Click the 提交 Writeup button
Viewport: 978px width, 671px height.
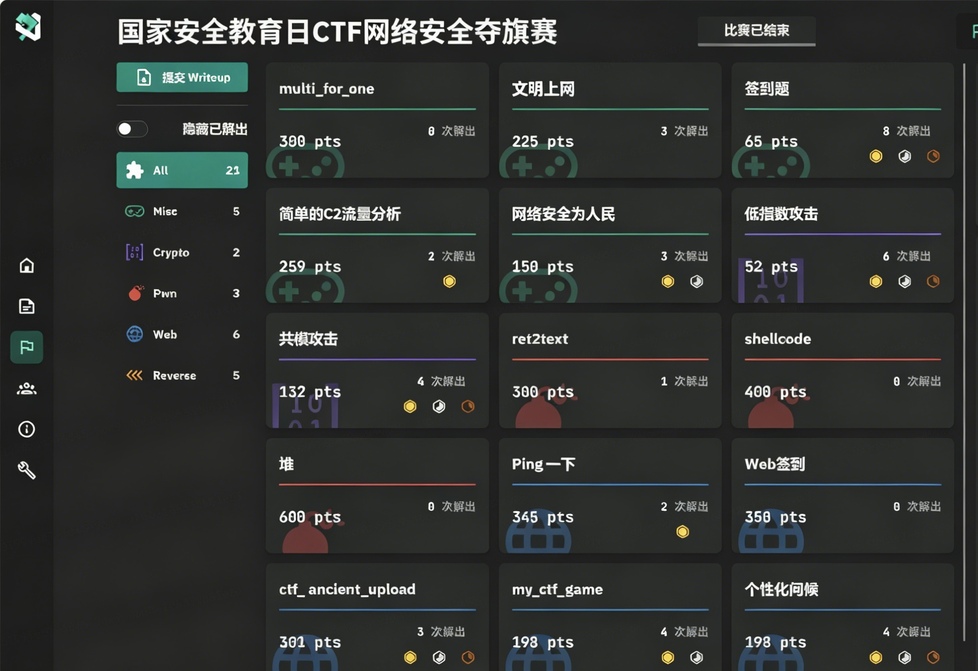182,77
